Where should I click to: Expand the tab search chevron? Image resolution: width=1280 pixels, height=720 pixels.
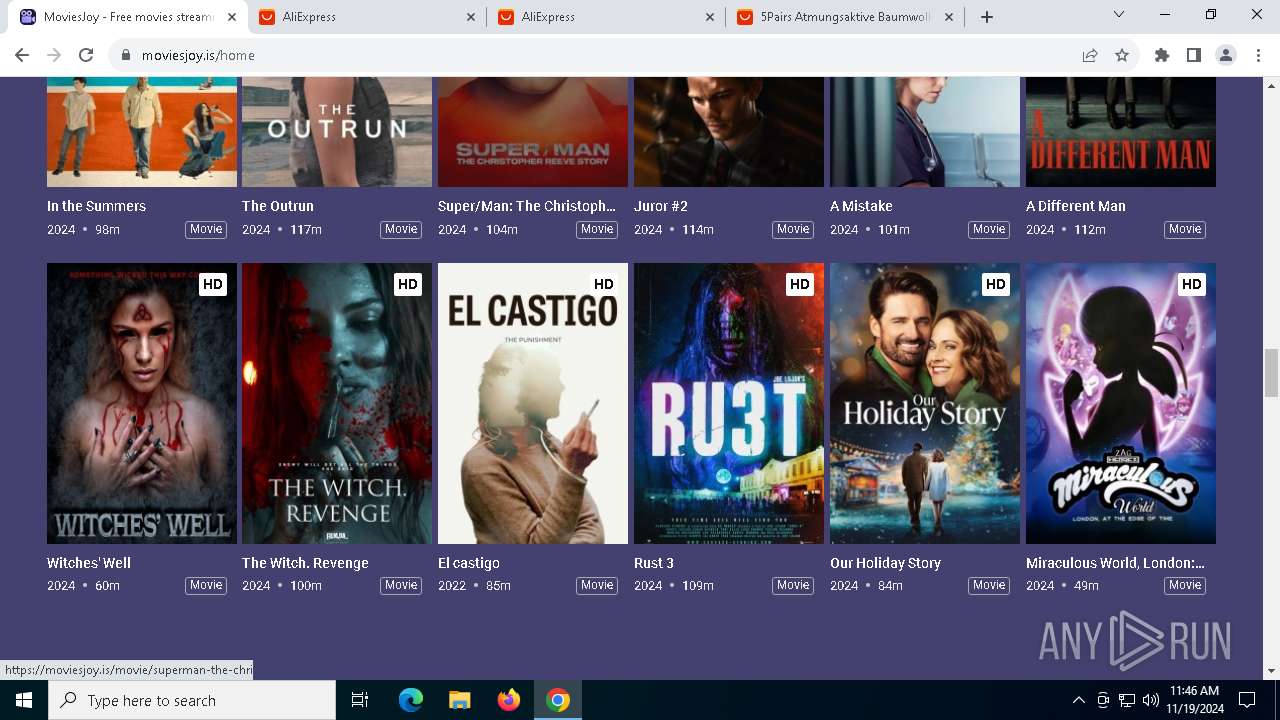coord(1119,14)
